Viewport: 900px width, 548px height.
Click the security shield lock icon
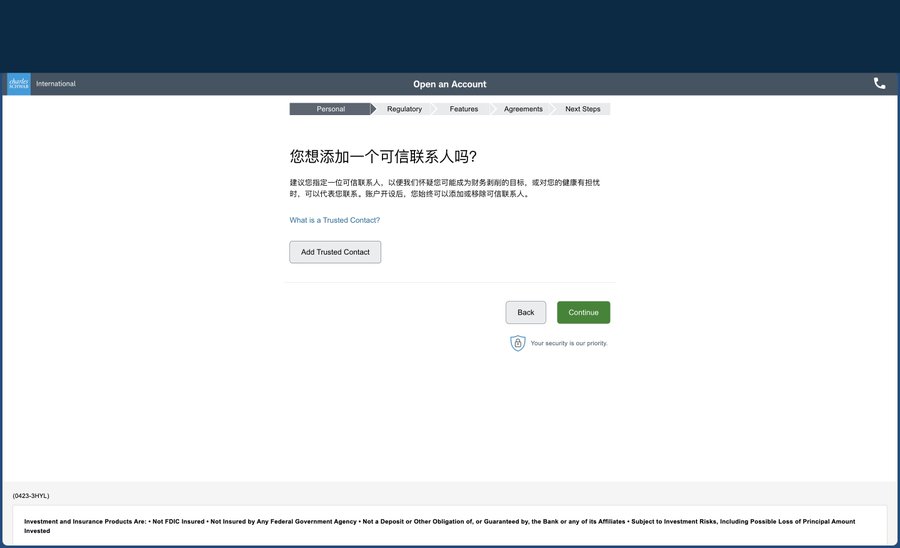point(518,343)
